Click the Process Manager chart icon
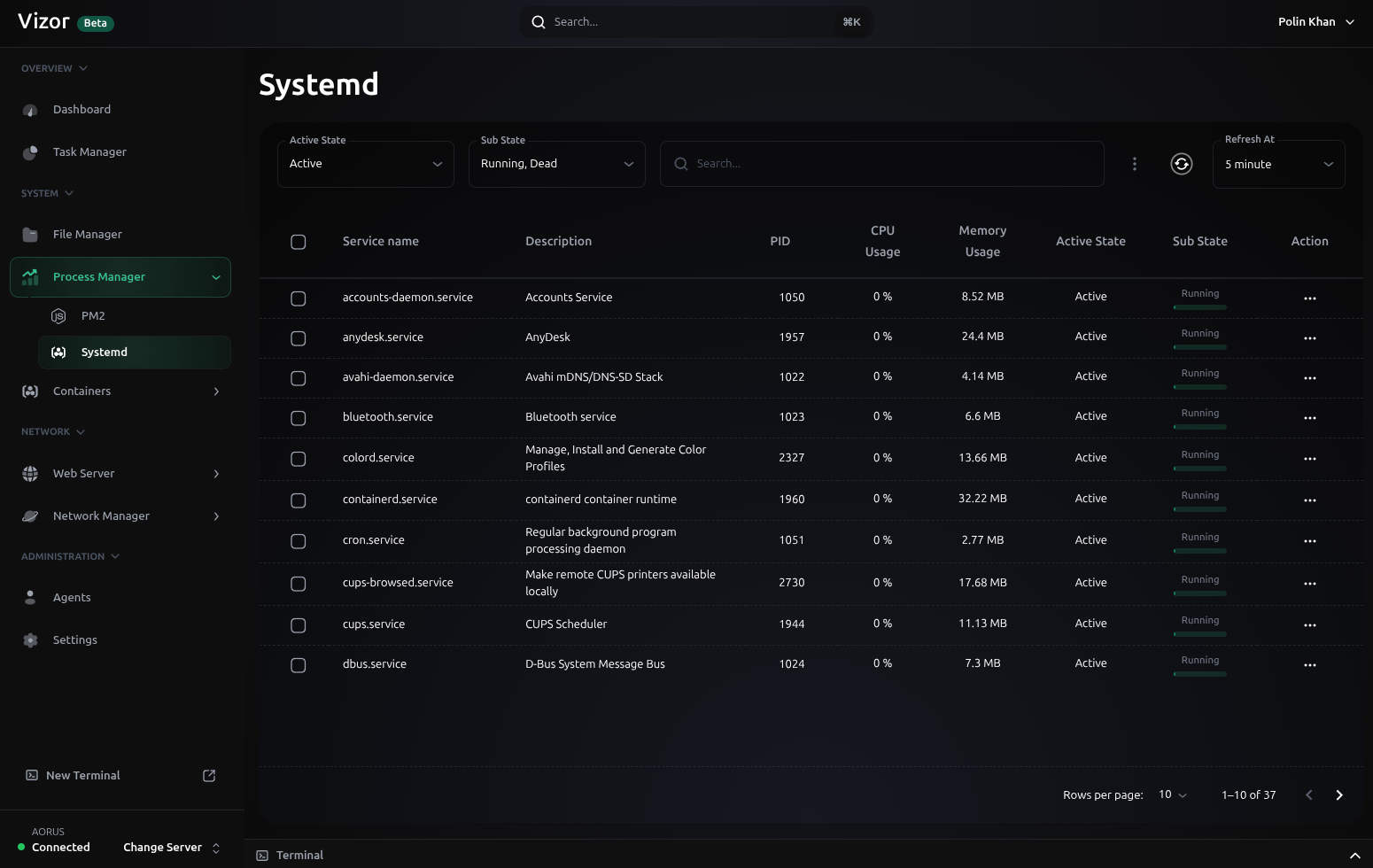The width and height of the screenshot is (1373, 868). [x=30, y=277]
